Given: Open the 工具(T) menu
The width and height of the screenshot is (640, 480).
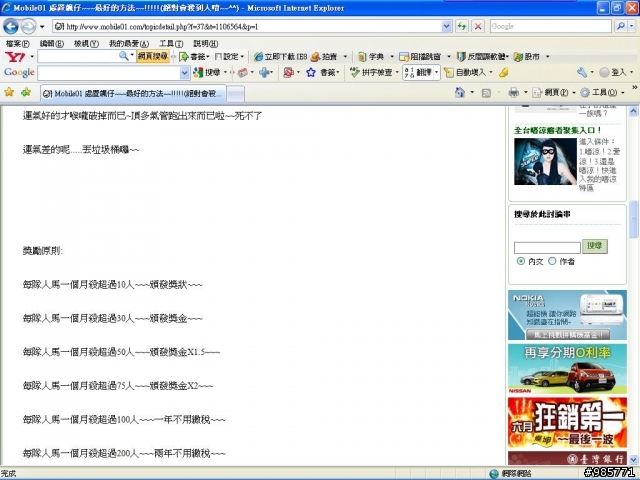Looking at the screenshot, I should tap(171, 44).
